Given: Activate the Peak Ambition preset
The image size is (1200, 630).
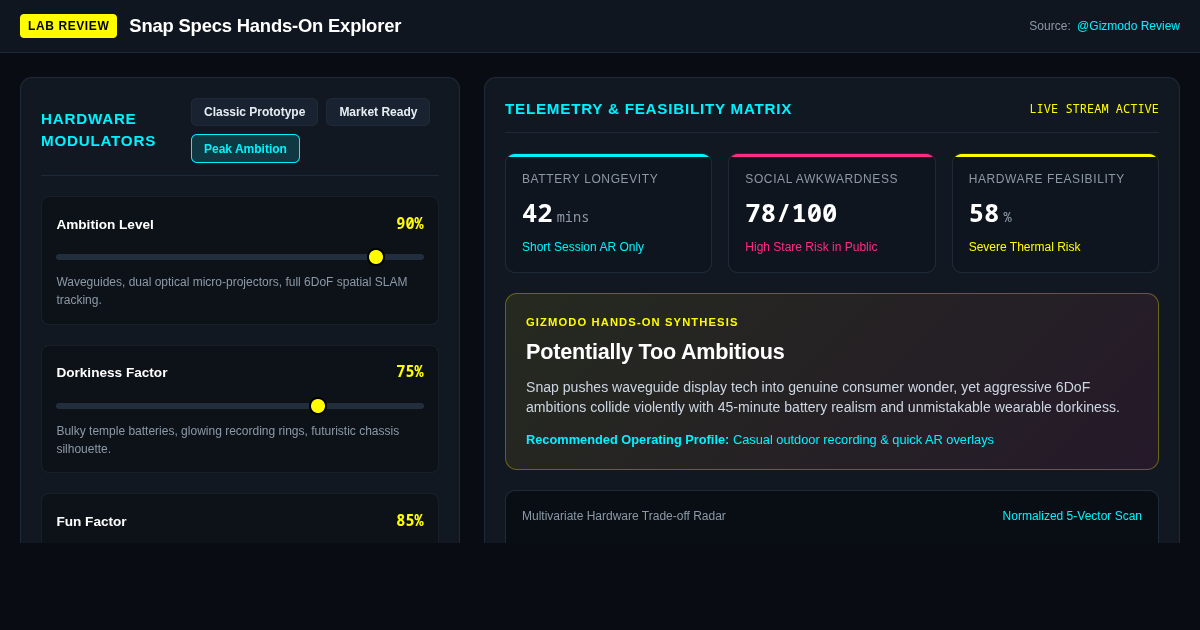Looking at the screenshot, I should click(245, 149).
